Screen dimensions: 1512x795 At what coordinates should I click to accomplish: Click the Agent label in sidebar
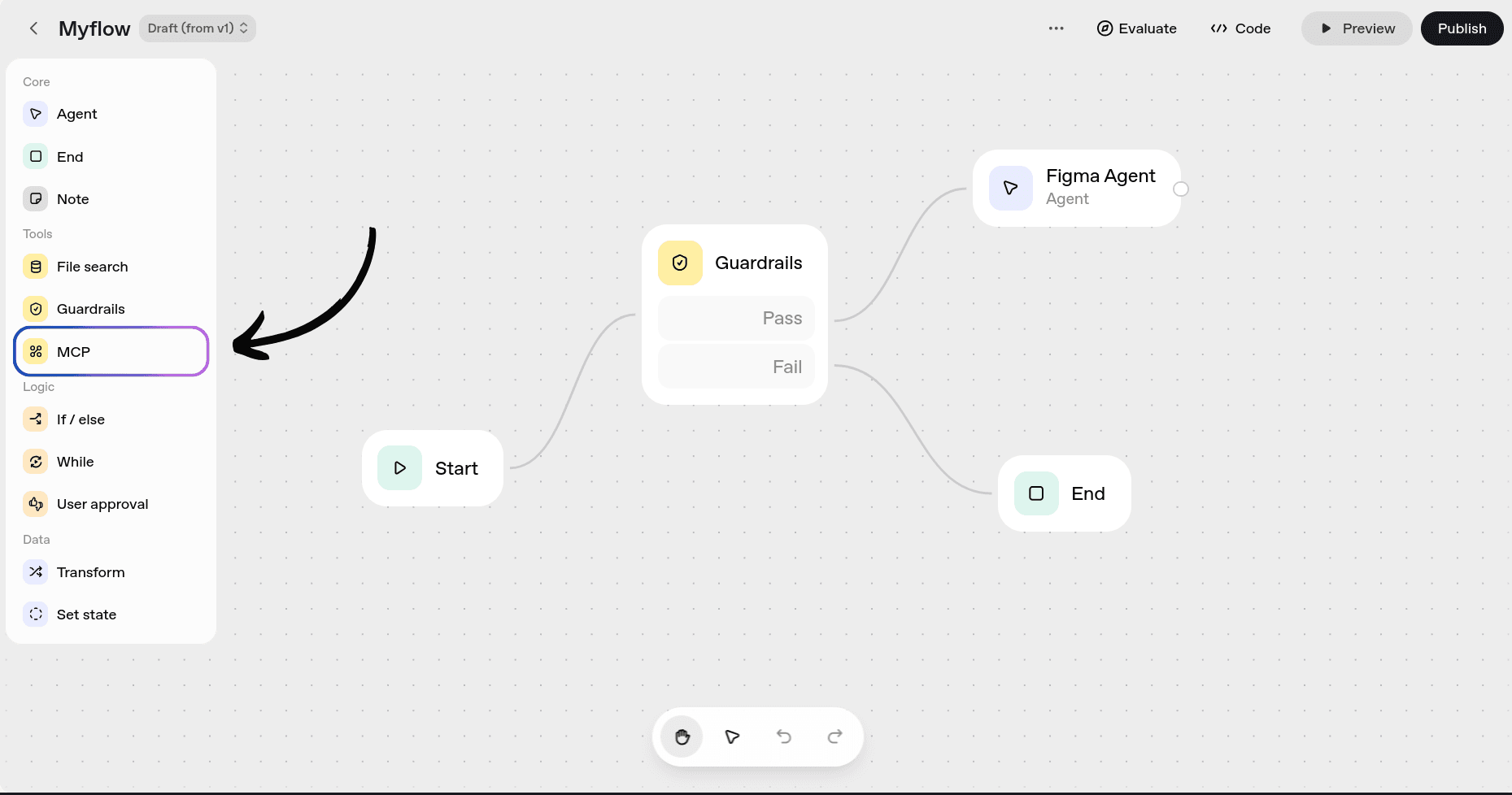[x=76, y=114]
